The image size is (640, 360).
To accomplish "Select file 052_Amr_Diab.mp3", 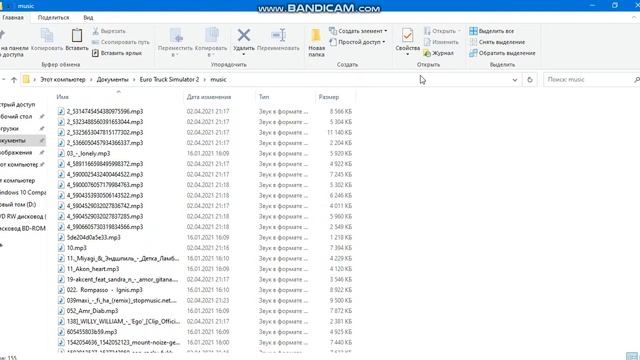I will pos(92,311).
